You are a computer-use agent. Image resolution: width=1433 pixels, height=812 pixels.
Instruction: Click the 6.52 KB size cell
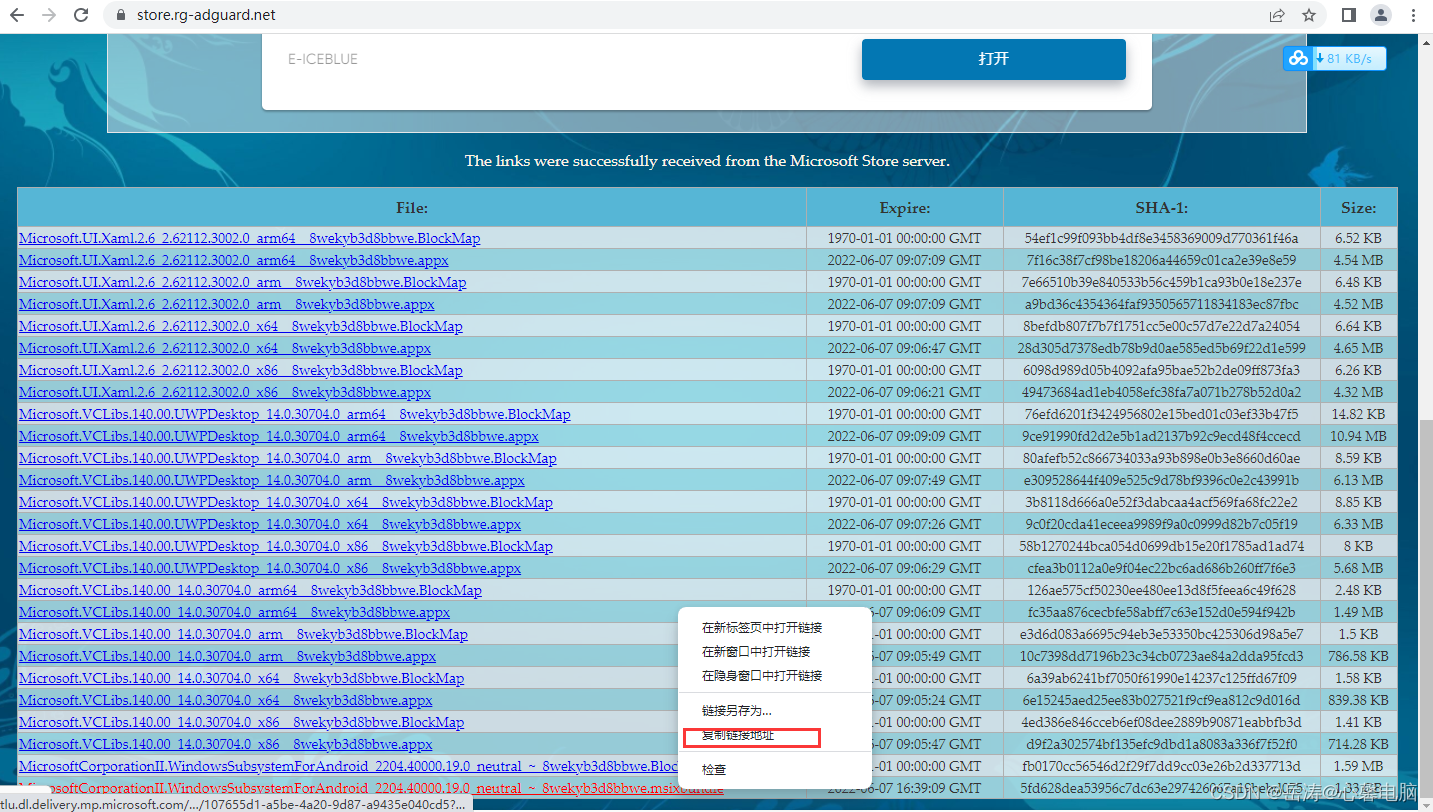(x=1359, y=238)
